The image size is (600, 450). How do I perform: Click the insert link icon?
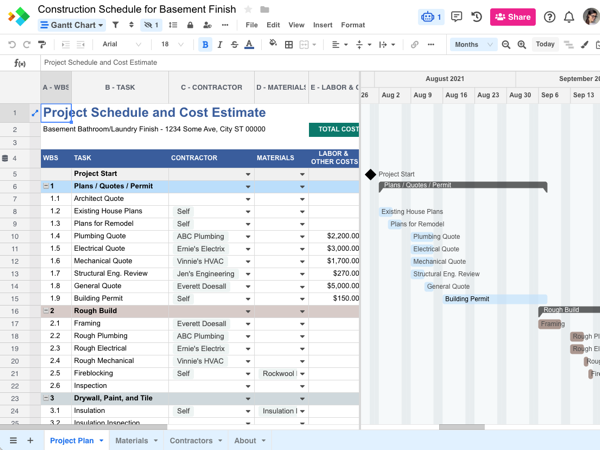(415, 45)
